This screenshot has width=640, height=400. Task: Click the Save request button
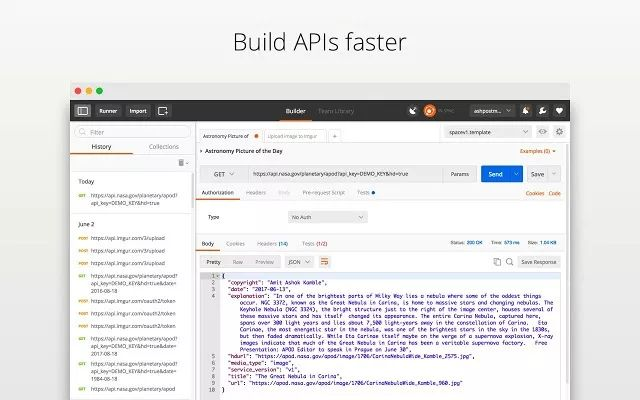[537, 174]
